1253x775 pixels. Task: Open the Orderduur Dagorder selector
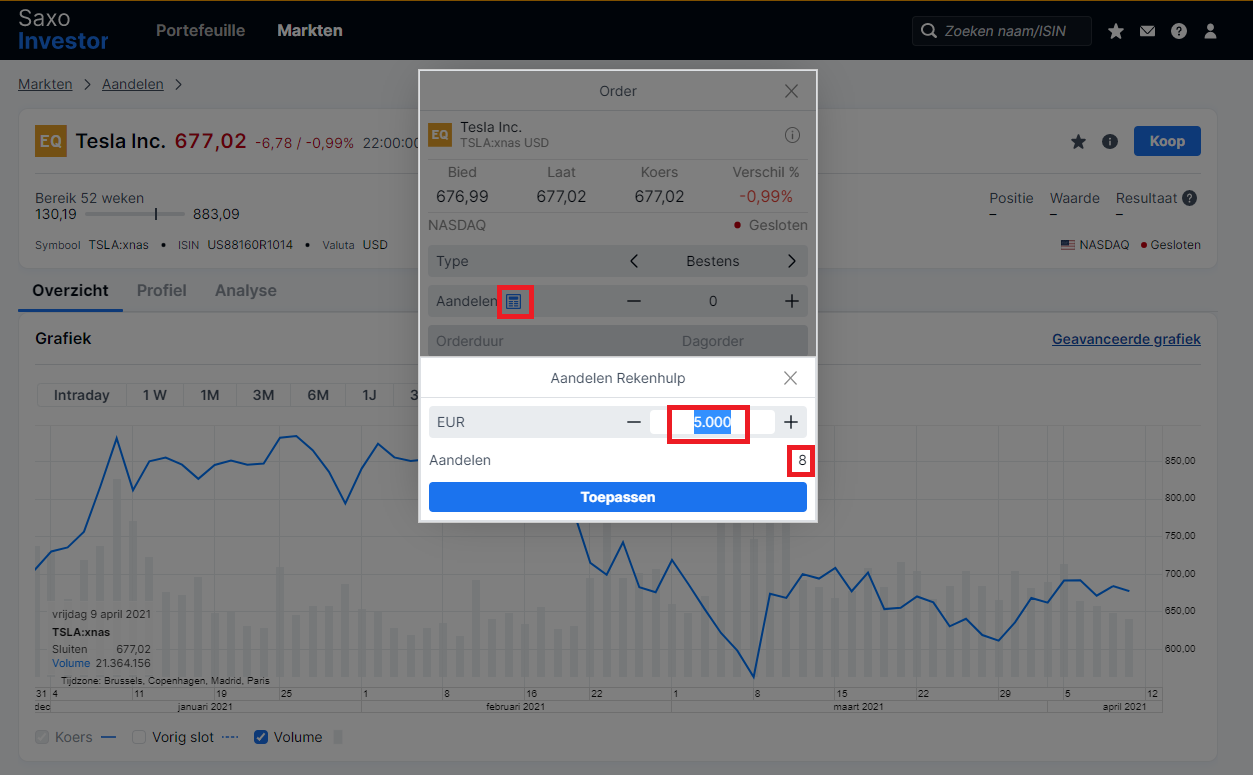tap(617, 341)
